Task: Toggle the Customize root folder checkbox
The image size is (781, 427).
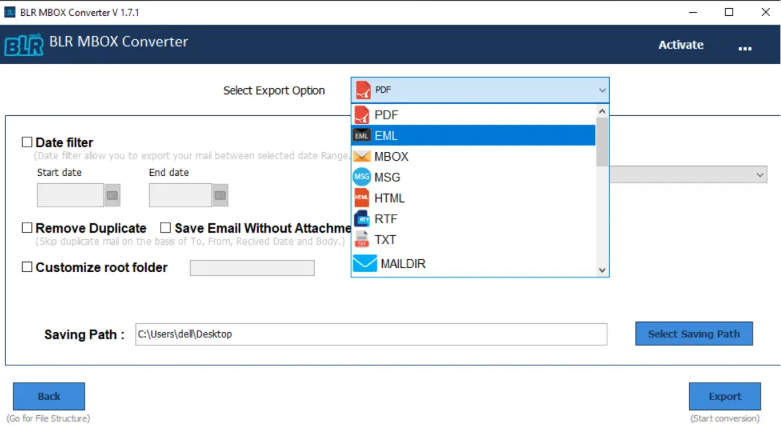Action: point(27,267)
